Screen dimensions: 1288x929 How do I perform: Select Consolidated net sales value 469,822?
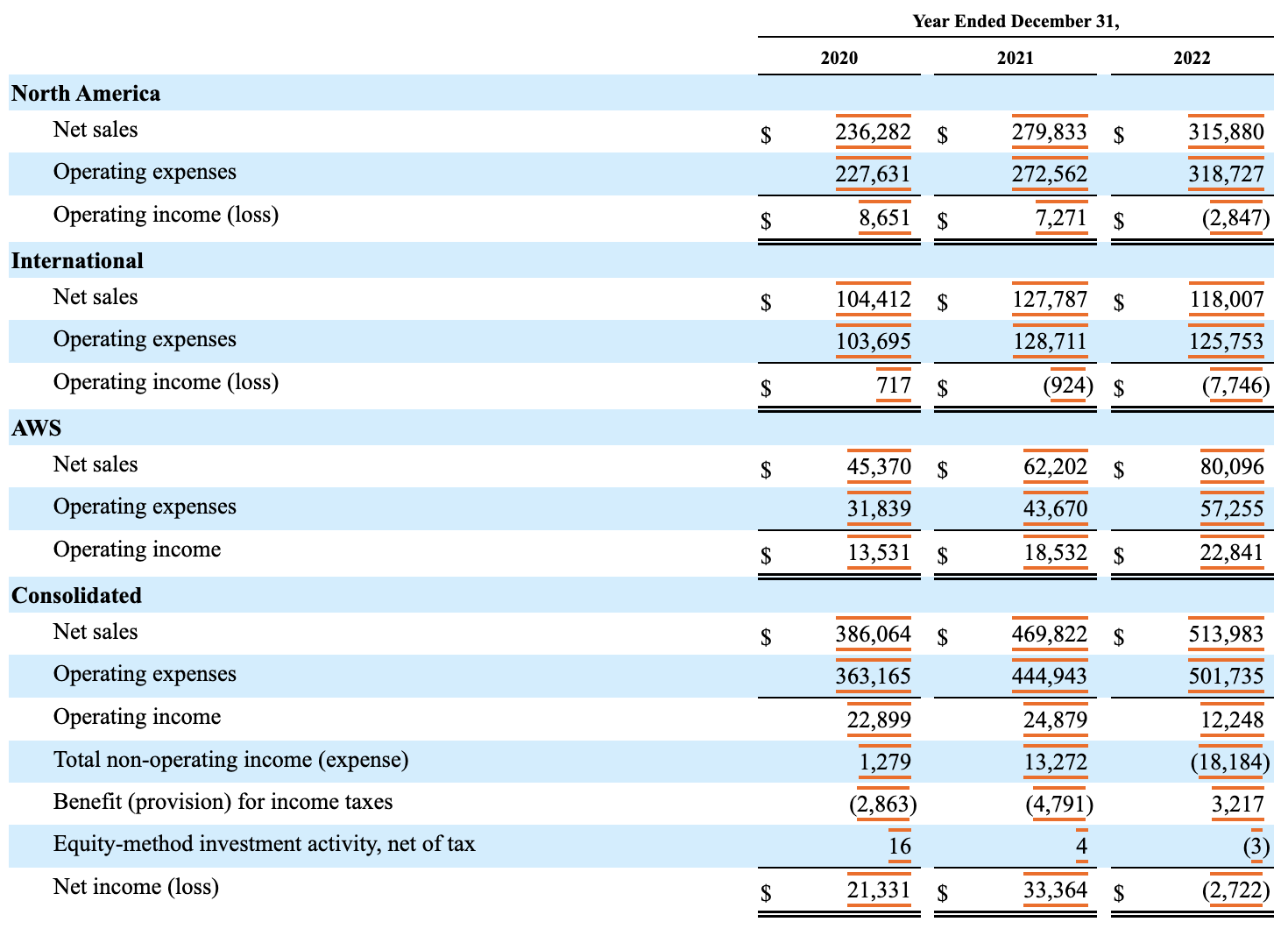(x=1050, y=635)
